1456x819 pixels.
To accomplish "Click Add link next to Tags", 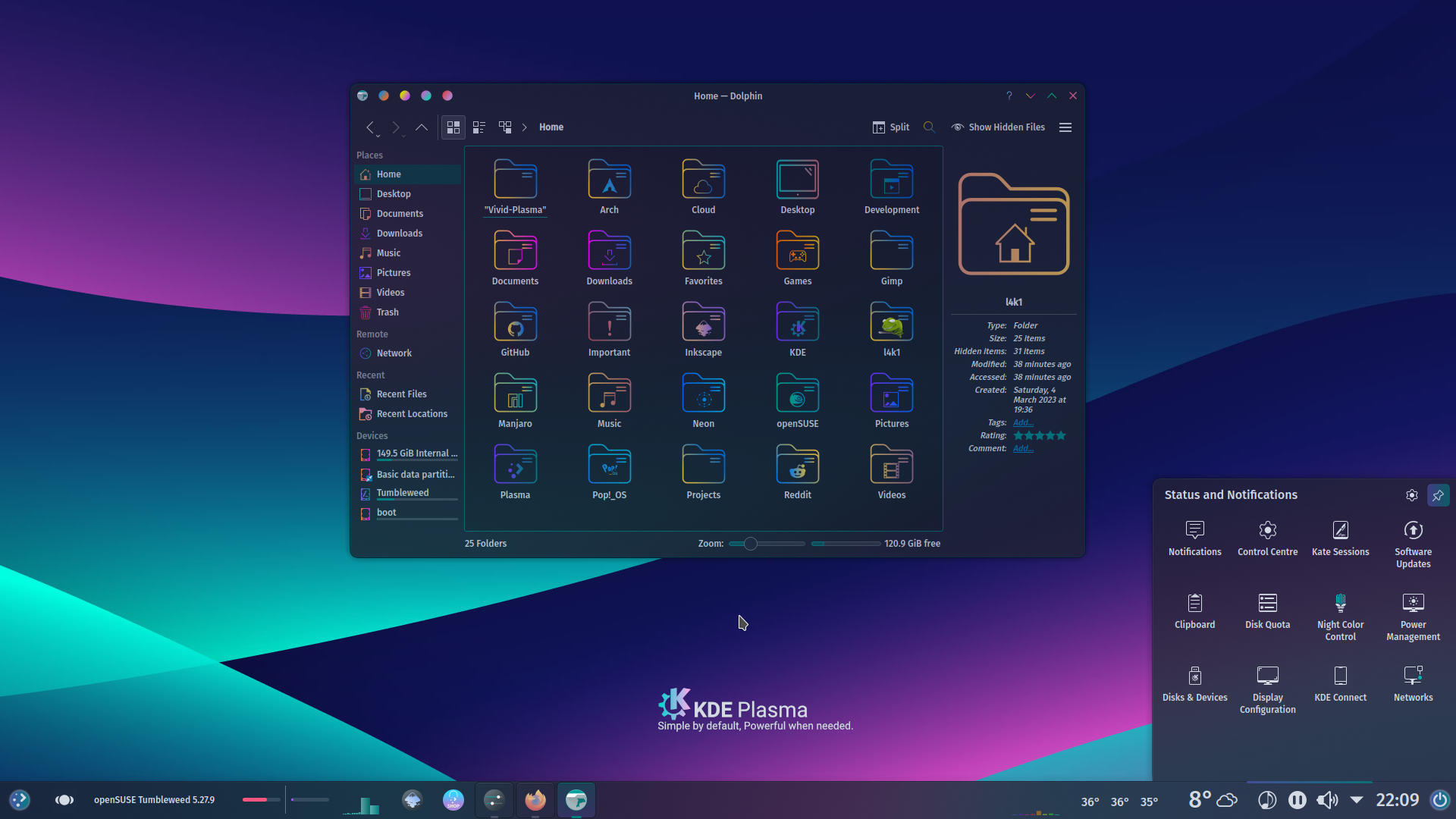I will click(1023, 423).
